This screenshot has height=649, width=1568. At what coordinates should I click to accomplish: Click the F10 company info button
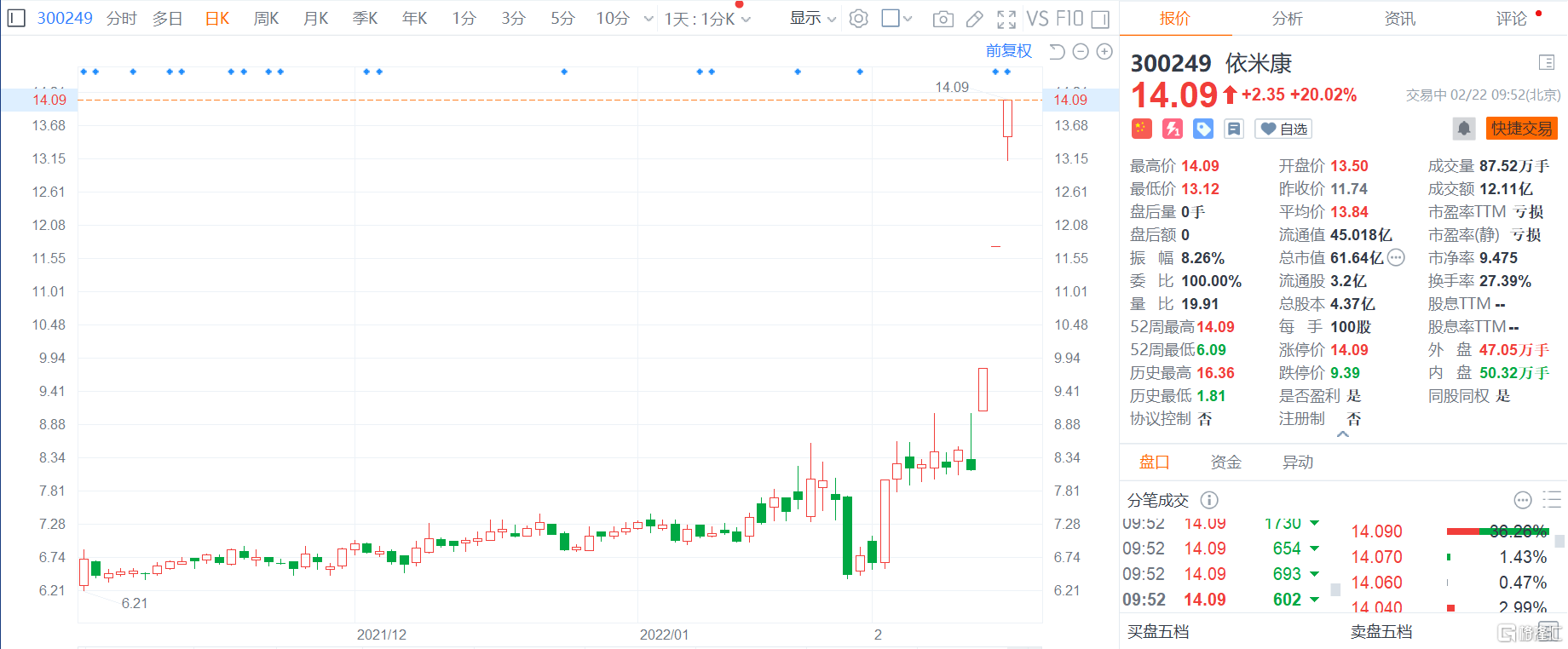tap(1069, 19)
